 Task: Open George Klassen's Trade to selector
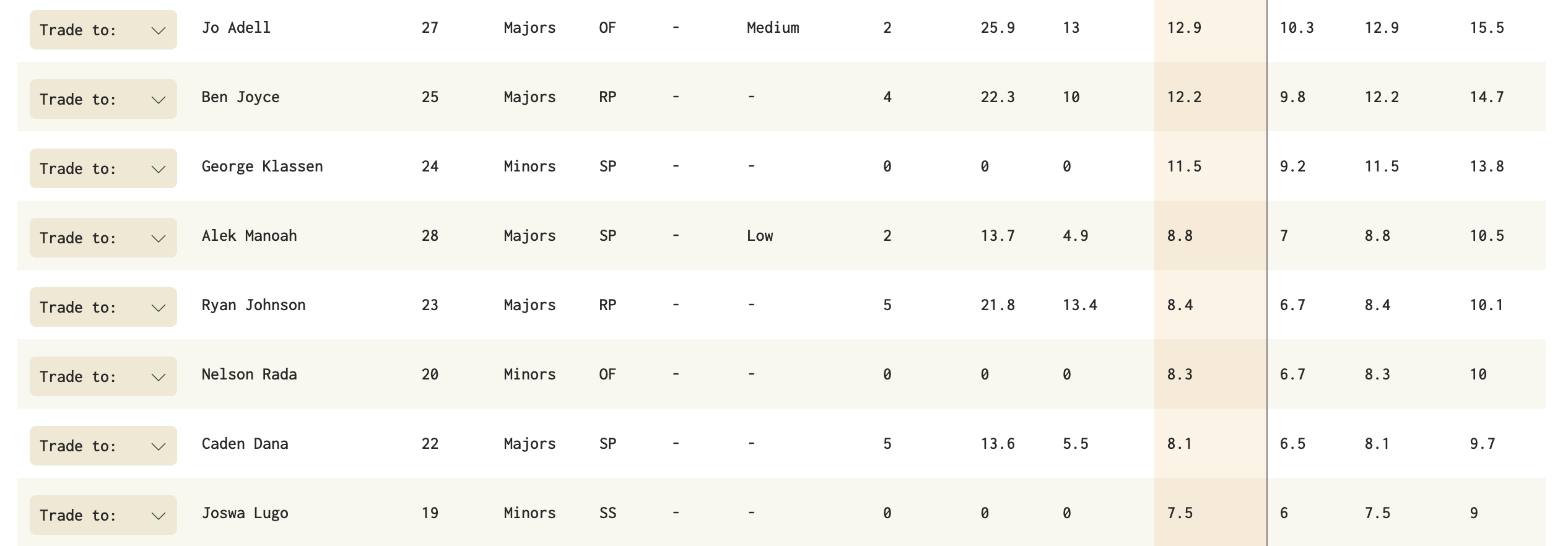click(x=103, y=168)
